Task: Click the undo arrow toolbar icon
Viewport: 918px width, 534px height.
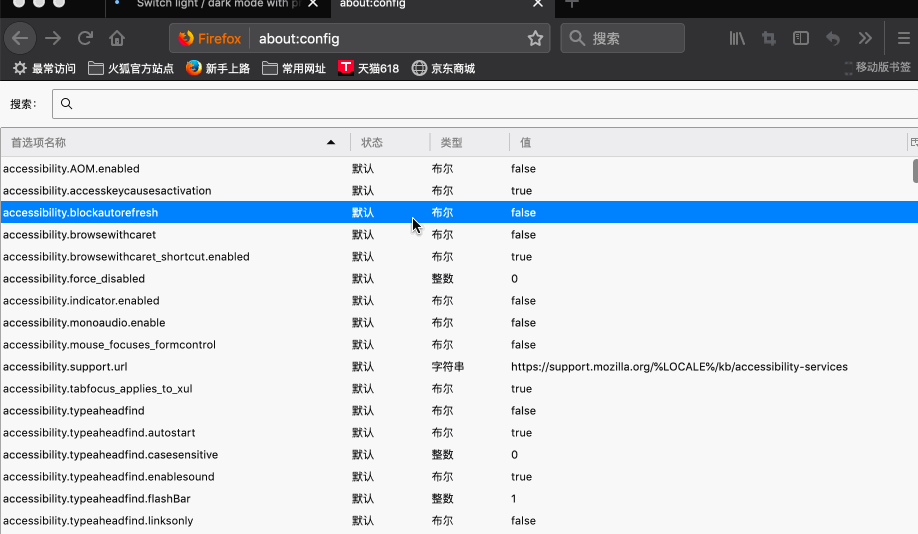Action: click(833, 39)
